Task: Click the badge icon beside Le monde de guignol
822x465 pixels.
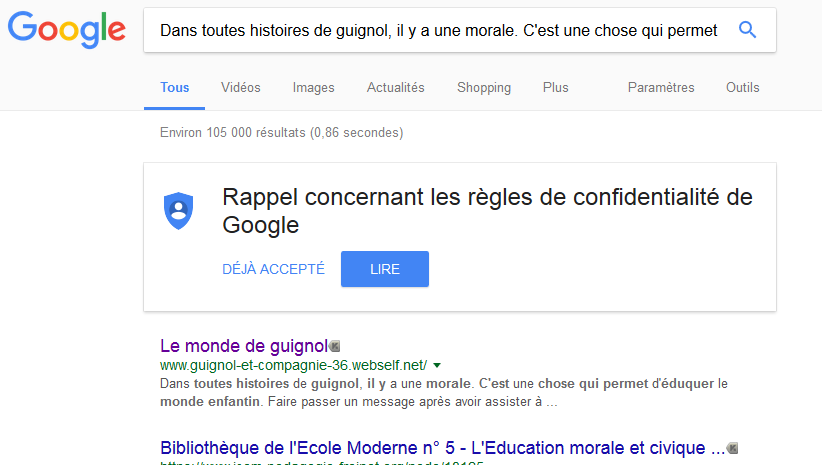Action: tap(334, 346)
